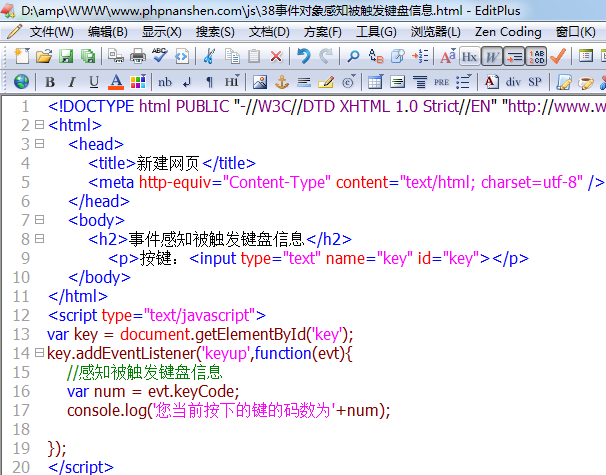The width and height of the screenshot is (606, 475).
Task: Insert div tag button
Action: point(513,82)
